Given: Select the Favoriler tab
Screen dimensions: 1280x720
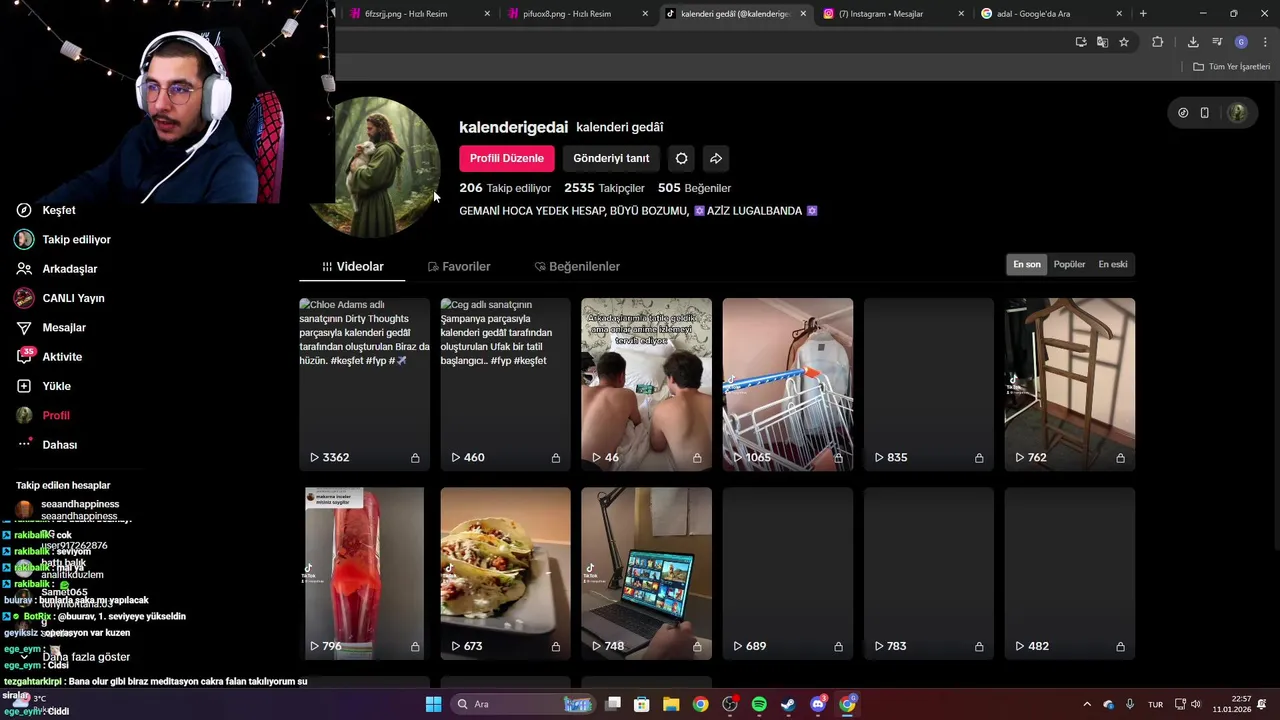Looking at the screenshot, I should point(459,267).
